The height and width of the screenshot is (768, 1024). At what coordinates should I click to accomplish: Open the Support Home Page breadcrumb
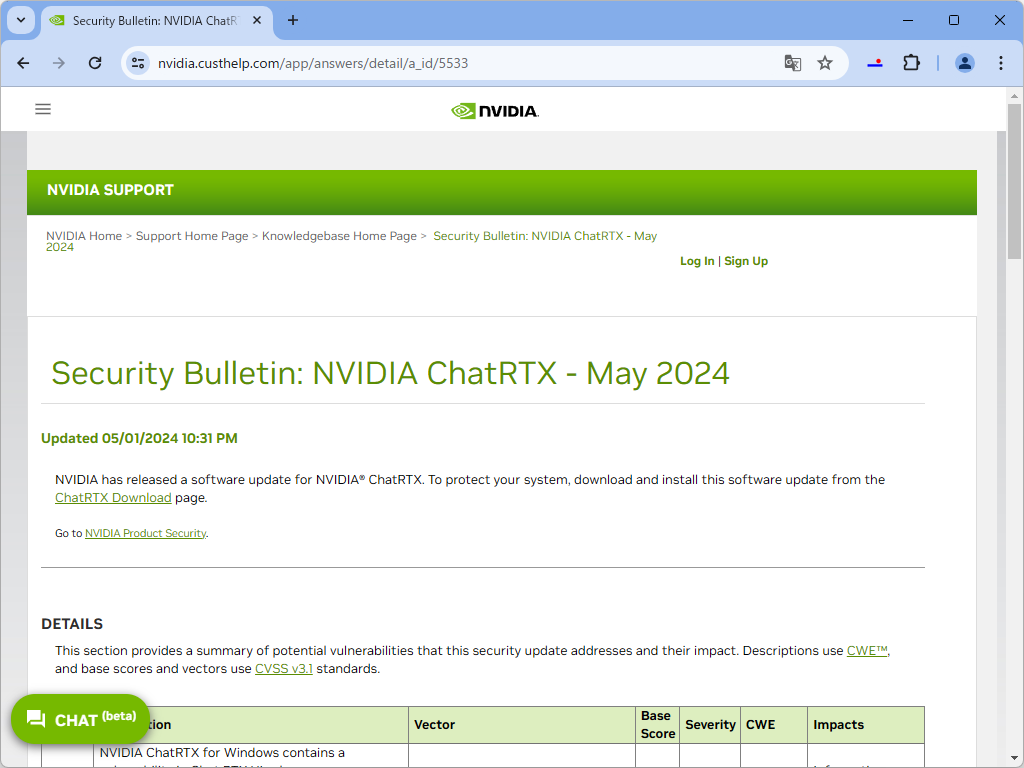click(192, 236)
